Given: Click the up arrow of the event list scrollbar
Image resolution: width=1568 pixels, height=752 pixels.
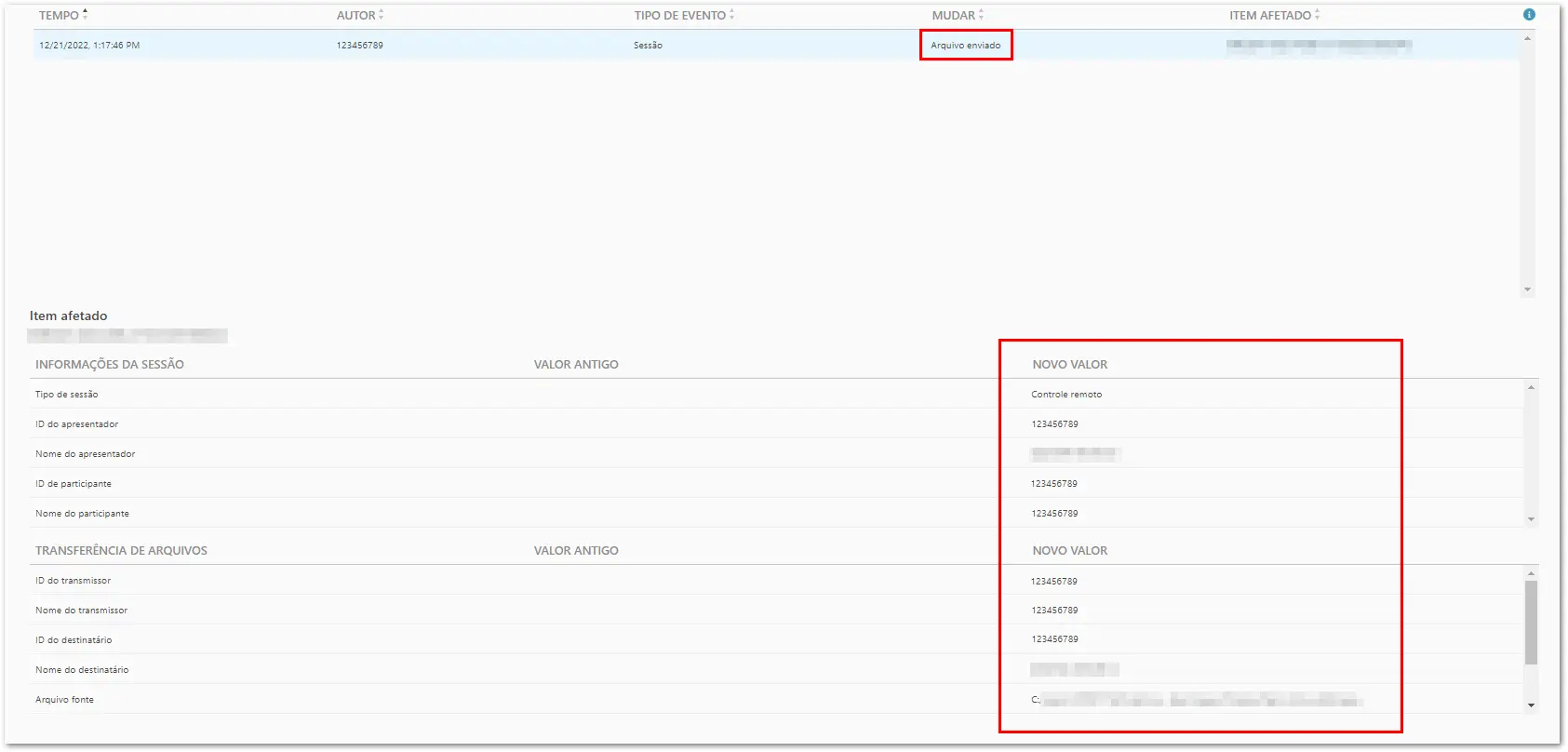Looking at the screenshot, I should click(1527, 37).
